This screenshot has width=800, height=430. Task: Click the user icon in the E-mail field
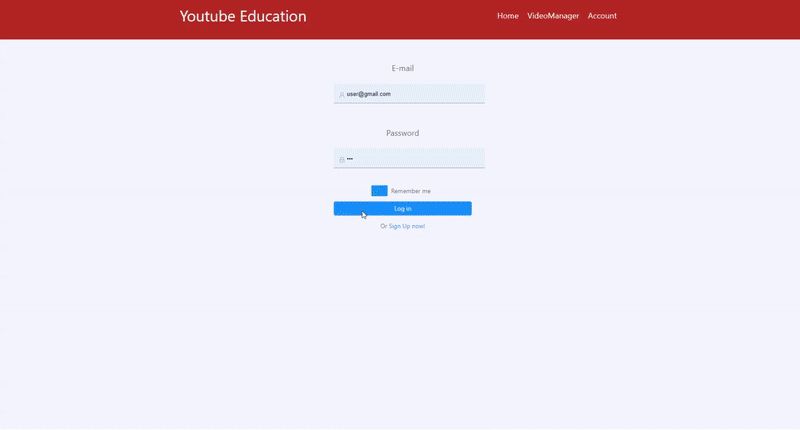pyautogui.click(x=342, y=95)
